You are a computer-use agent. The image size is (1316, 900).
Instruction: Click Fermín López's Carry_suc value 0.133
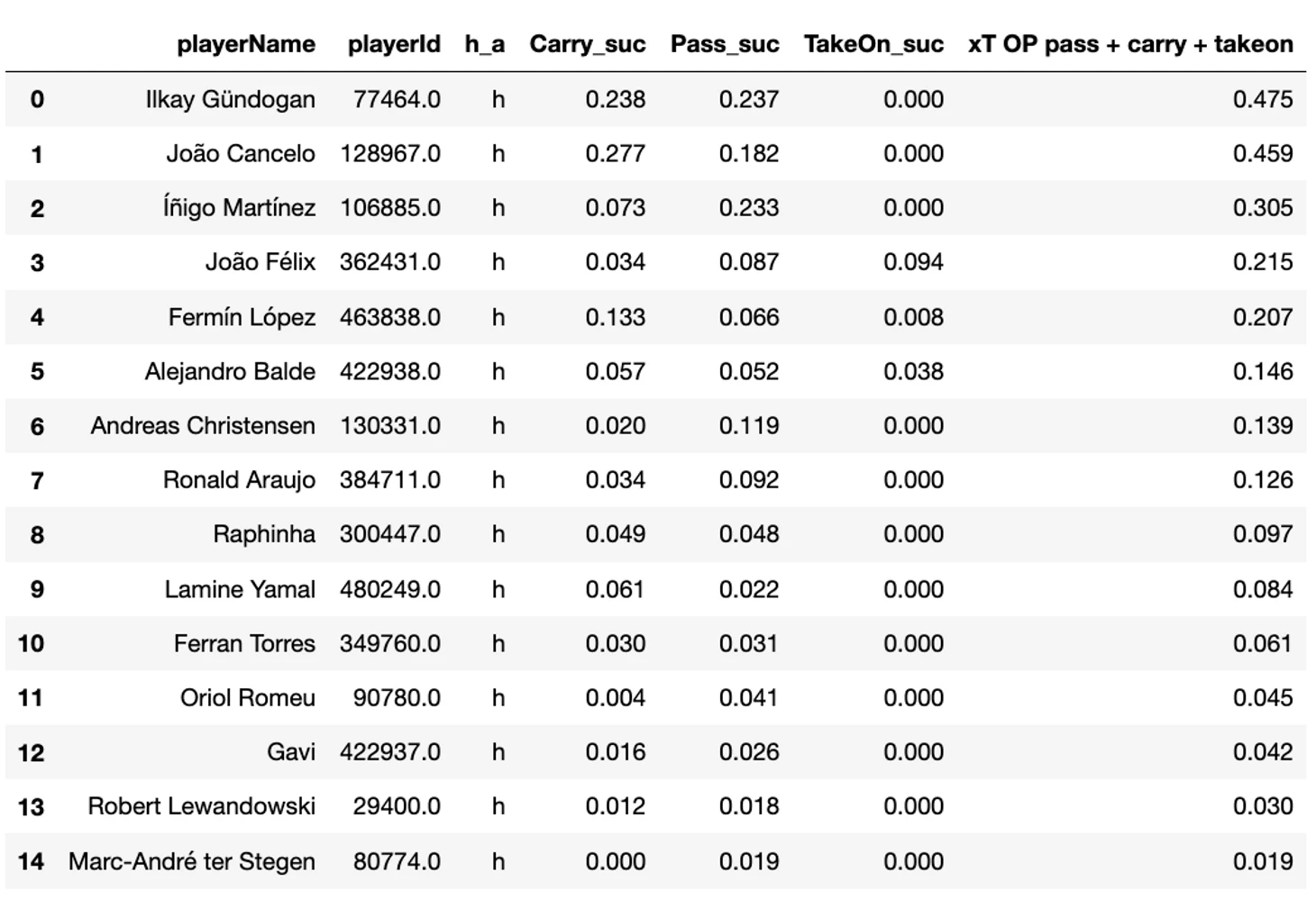pos(615,317)
